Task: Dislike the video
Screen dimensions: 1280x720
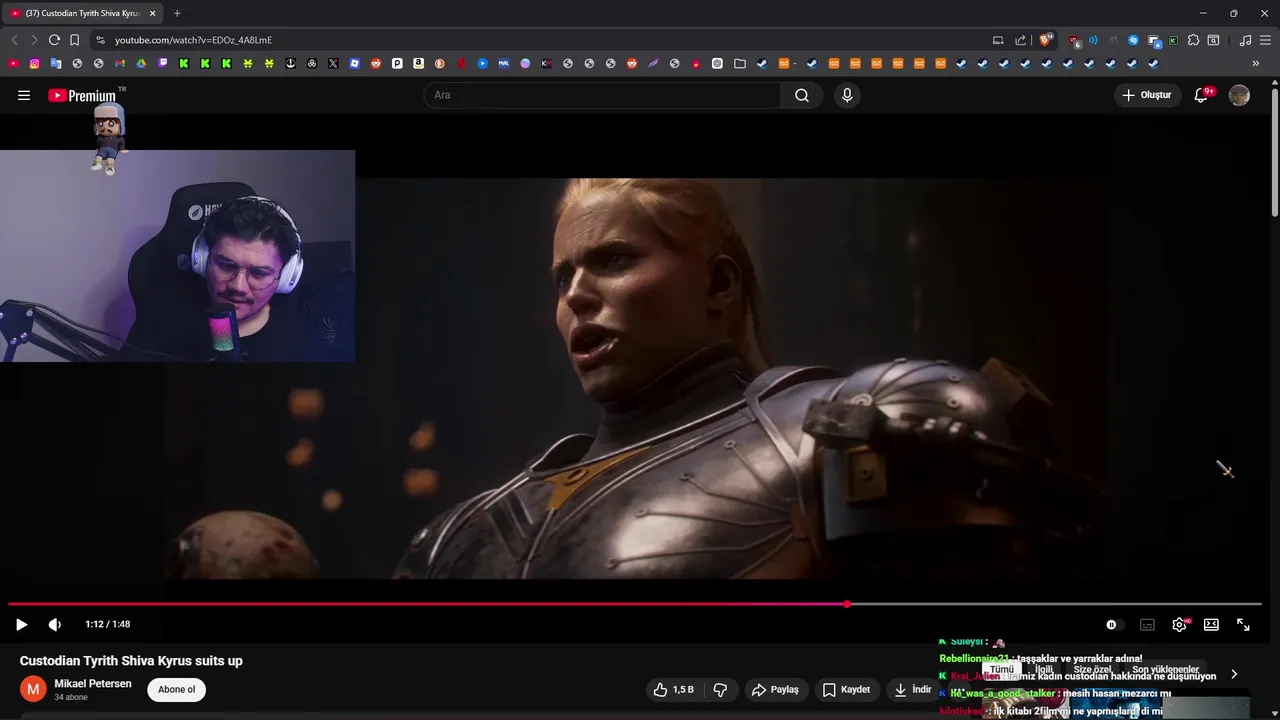Action: (x=720, y=689)
